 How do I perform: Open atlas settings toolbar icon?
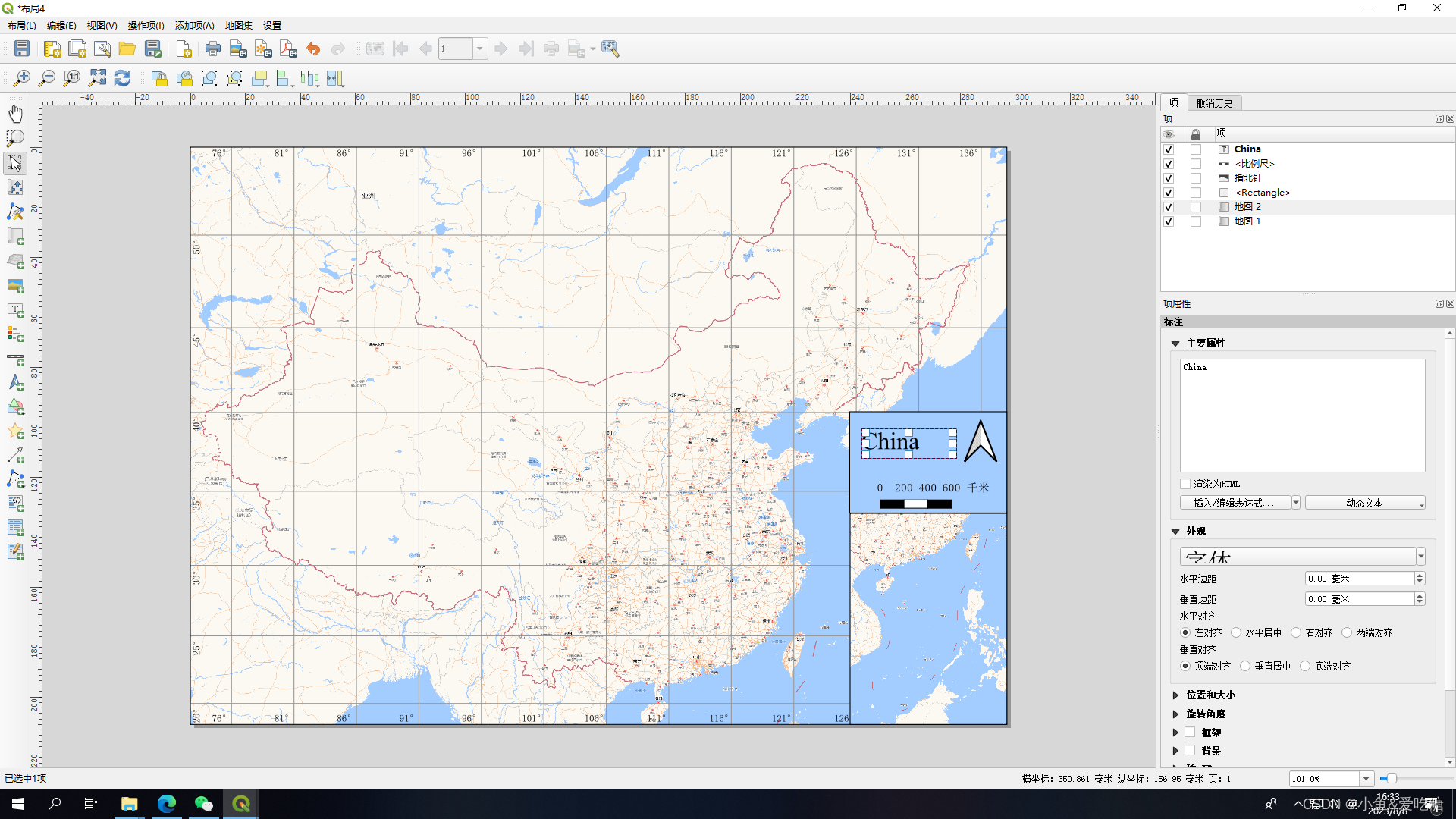[610, 49]
